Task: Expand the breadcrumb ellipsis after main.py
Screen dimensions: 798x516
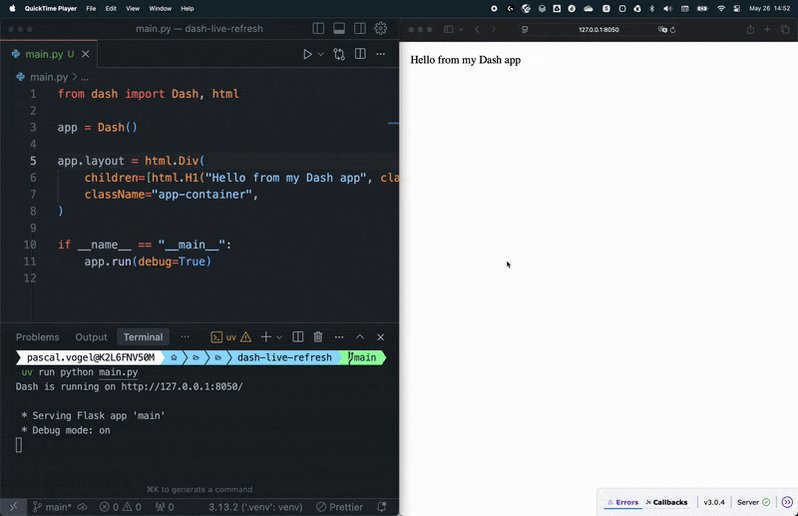Action: click(x=85, y=77)
